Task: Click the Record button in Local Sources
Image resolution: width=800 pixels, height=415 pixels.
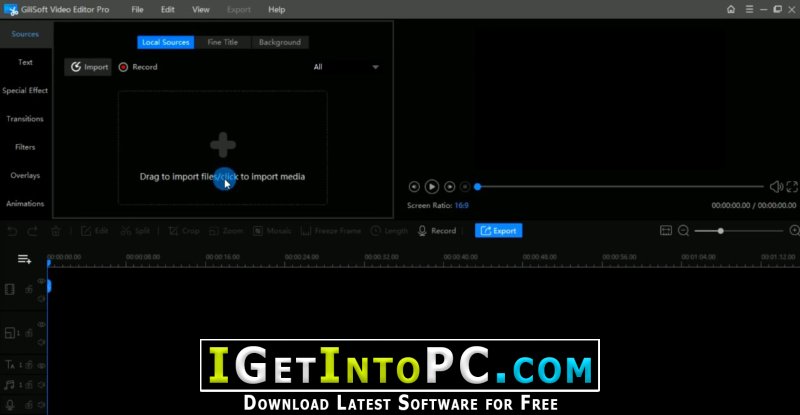Action: 138,67
